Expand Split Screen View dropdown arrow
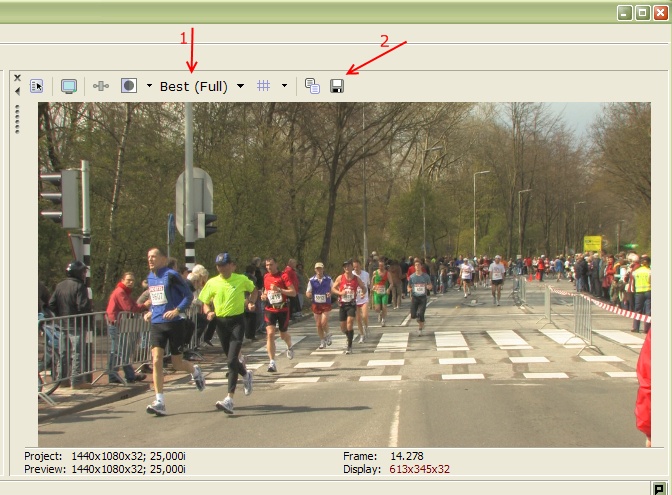 tap(149, 86)
